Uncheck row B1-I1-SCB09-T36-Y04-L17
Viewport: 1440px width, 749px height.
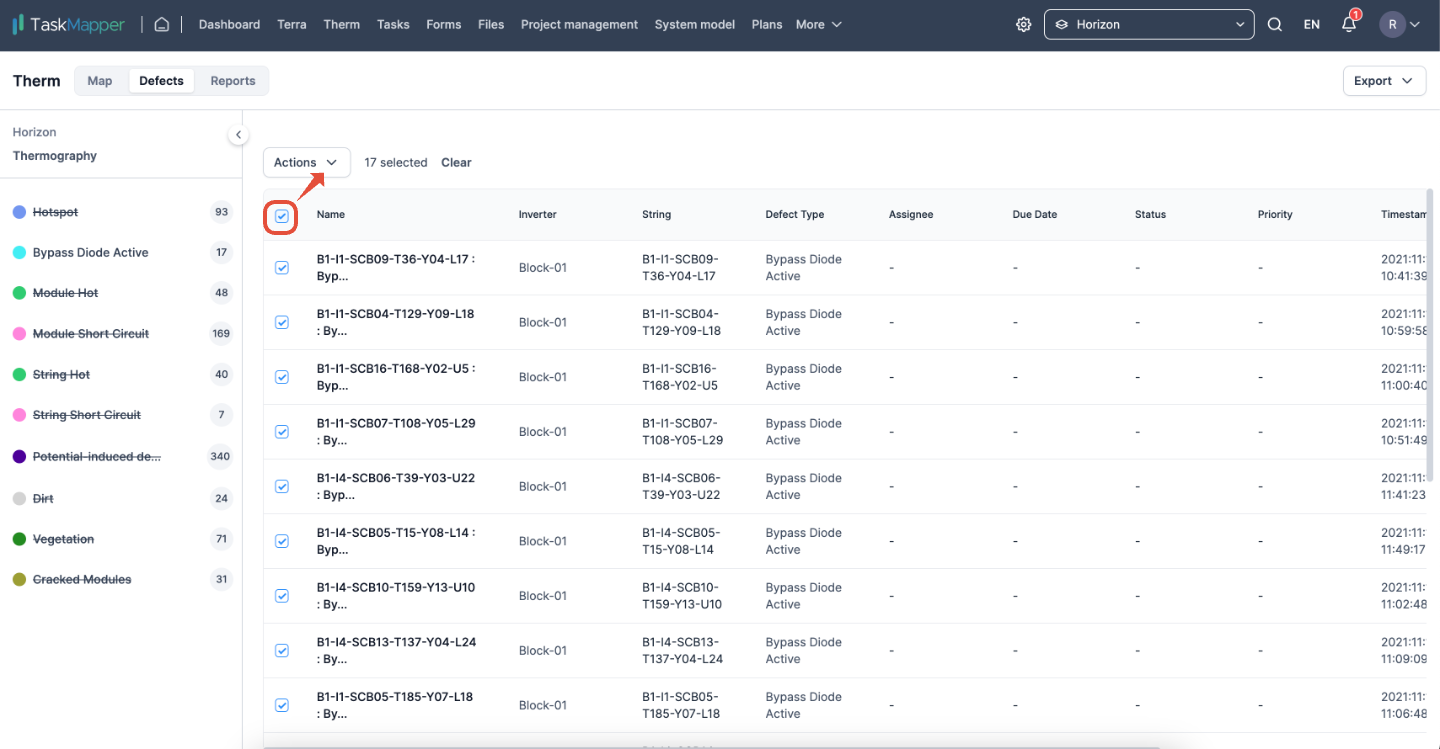tap(282, 268)
